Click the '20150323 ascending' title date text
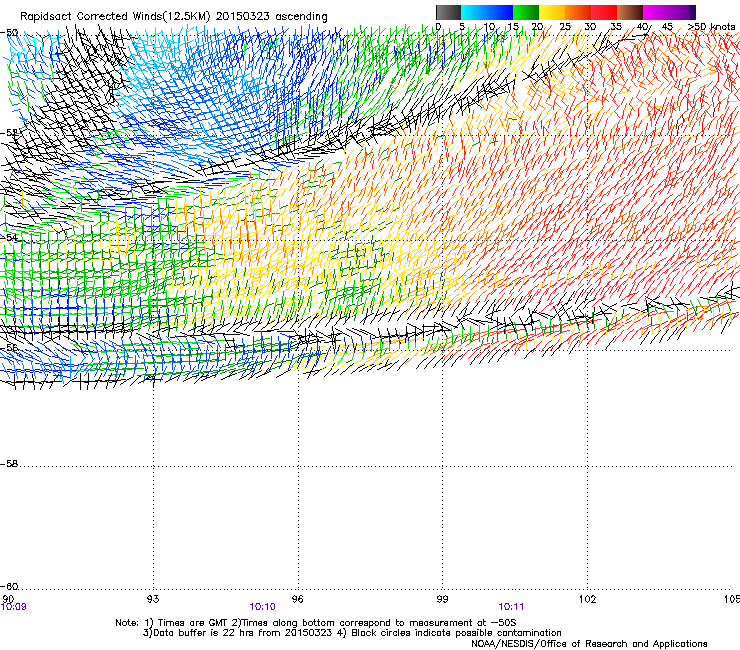The image size is (740, 650). [x=271, y=17]
